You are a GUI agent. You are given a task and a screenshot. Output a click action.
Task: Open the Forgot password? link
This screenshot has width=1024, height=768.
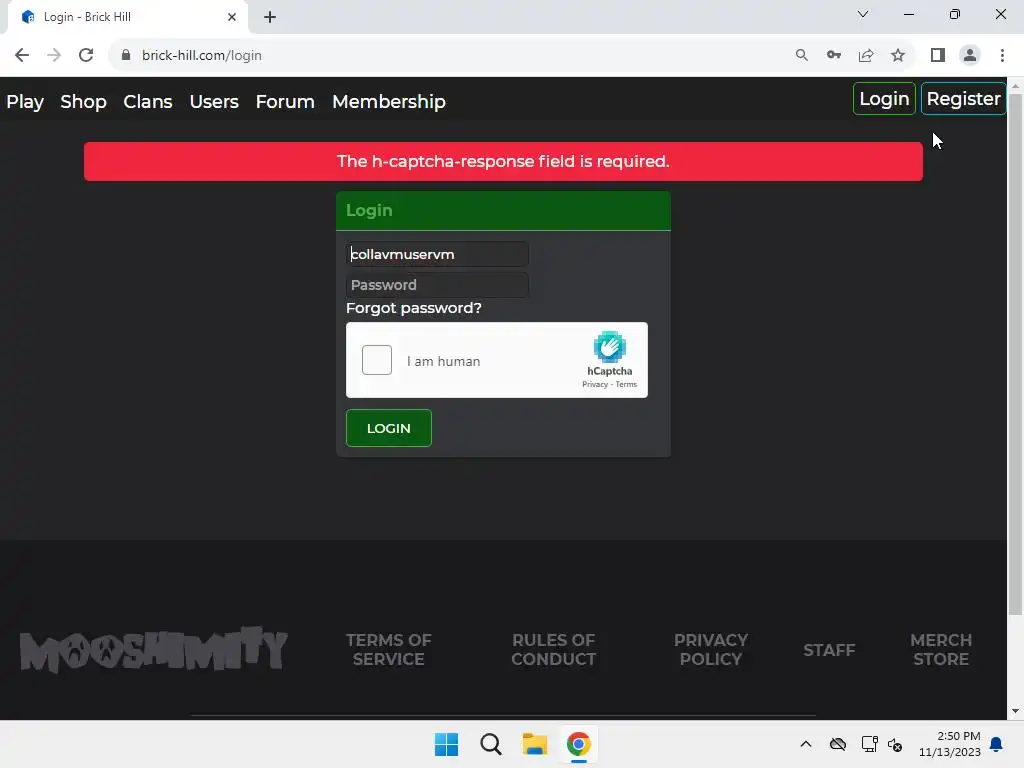tap(413, 308)
